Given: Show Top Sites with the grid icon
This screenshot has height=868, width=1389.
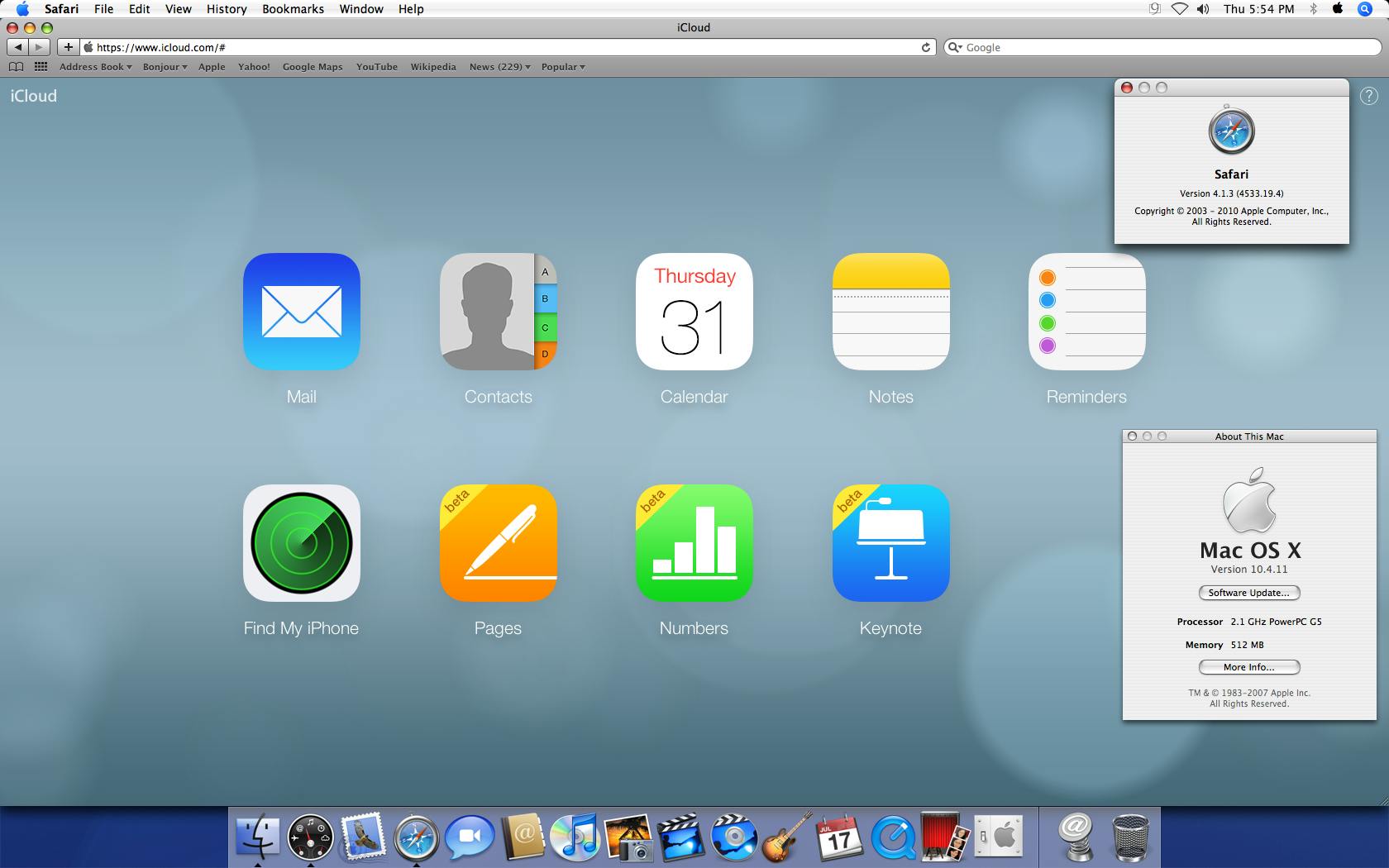Looking at the screenshot, I should [41, 67].
